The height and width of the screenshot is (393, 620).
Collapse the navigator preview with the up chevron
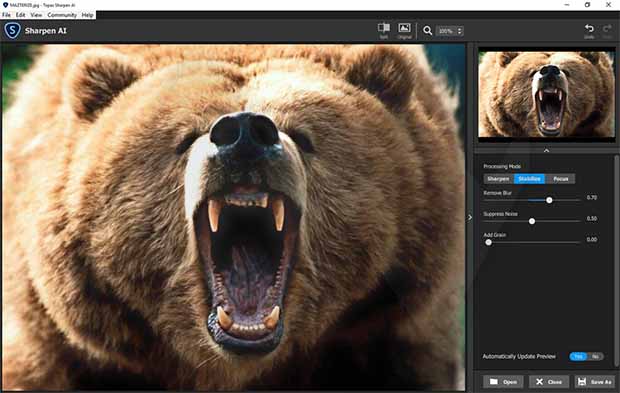(x=546, y=151)
